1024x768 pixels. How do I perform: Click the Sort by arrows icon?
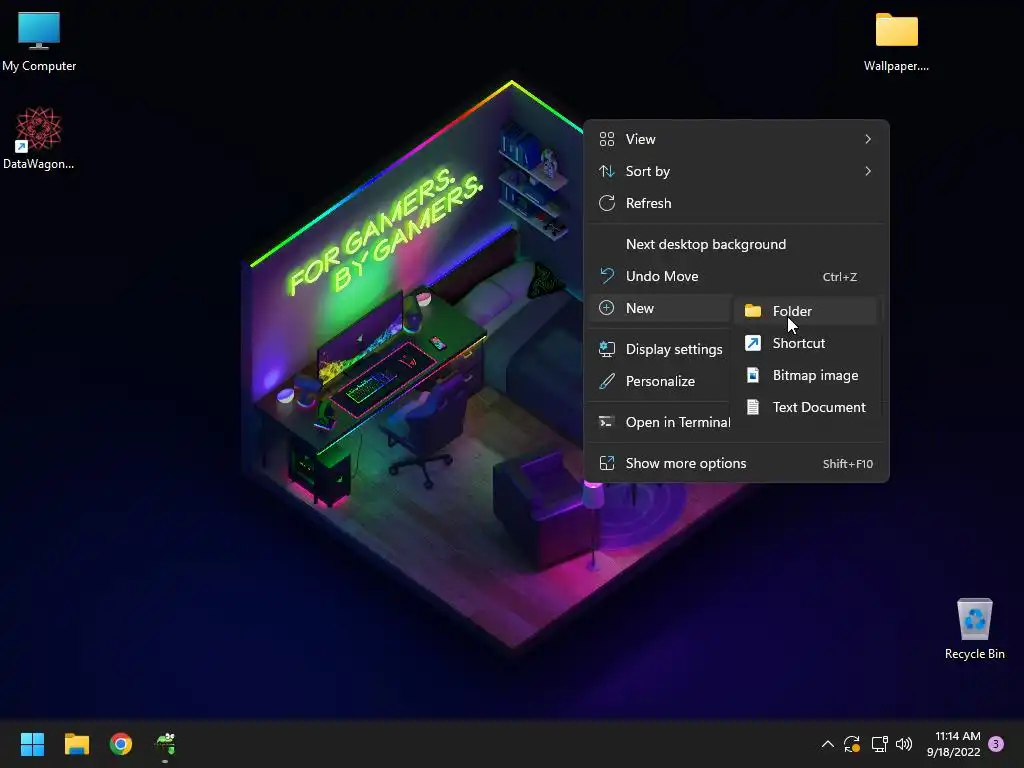(x=607, y=171)
